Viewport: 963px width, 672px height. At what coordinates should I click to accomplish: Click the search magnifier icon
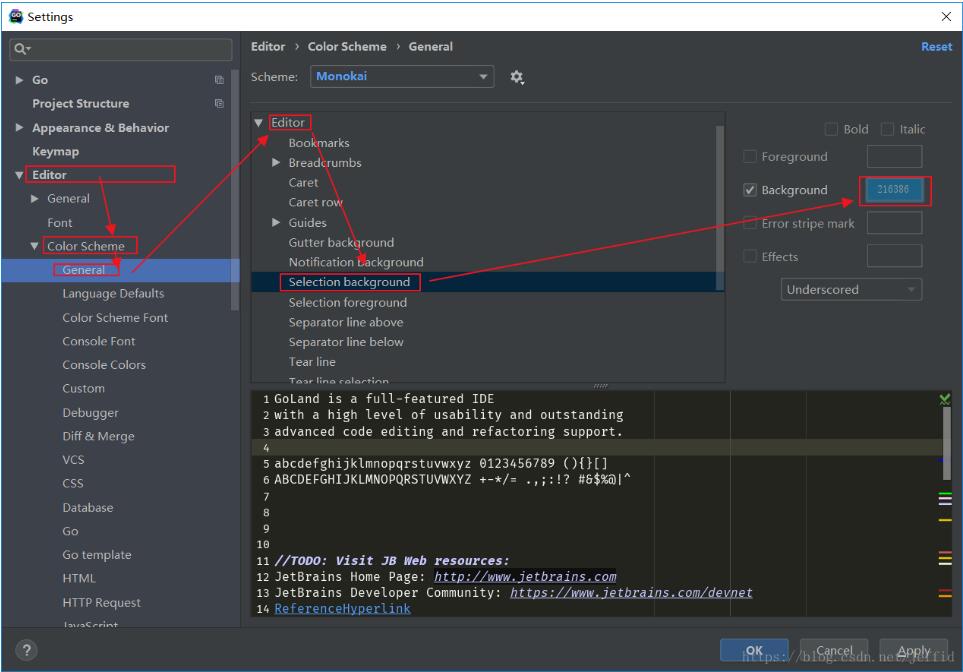21,49
